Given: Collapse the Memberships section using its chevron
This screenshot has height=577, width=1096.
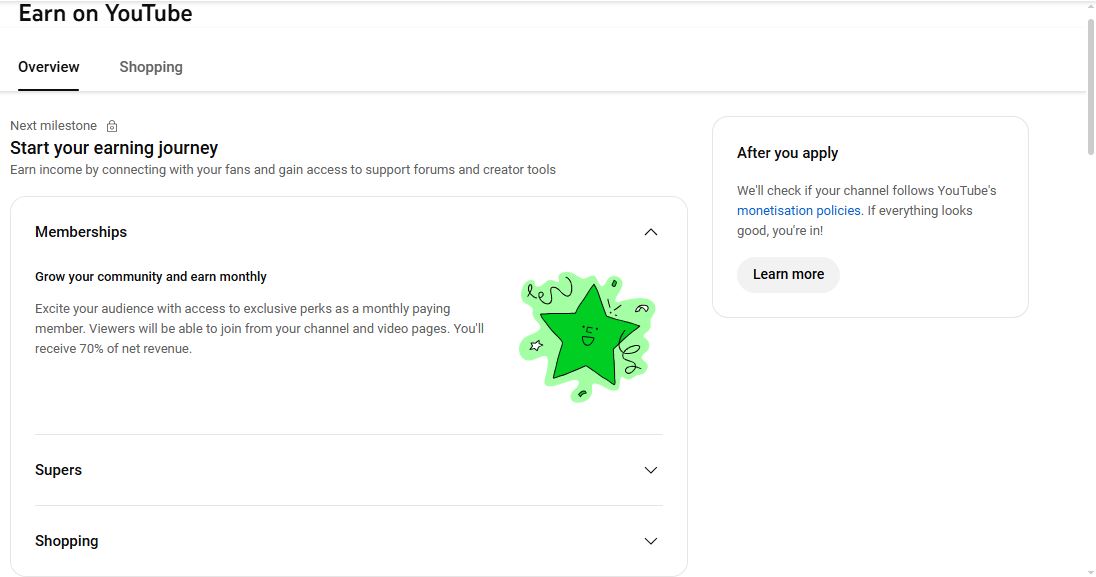Looking at the screenshot, I should [x=651, y=232].
